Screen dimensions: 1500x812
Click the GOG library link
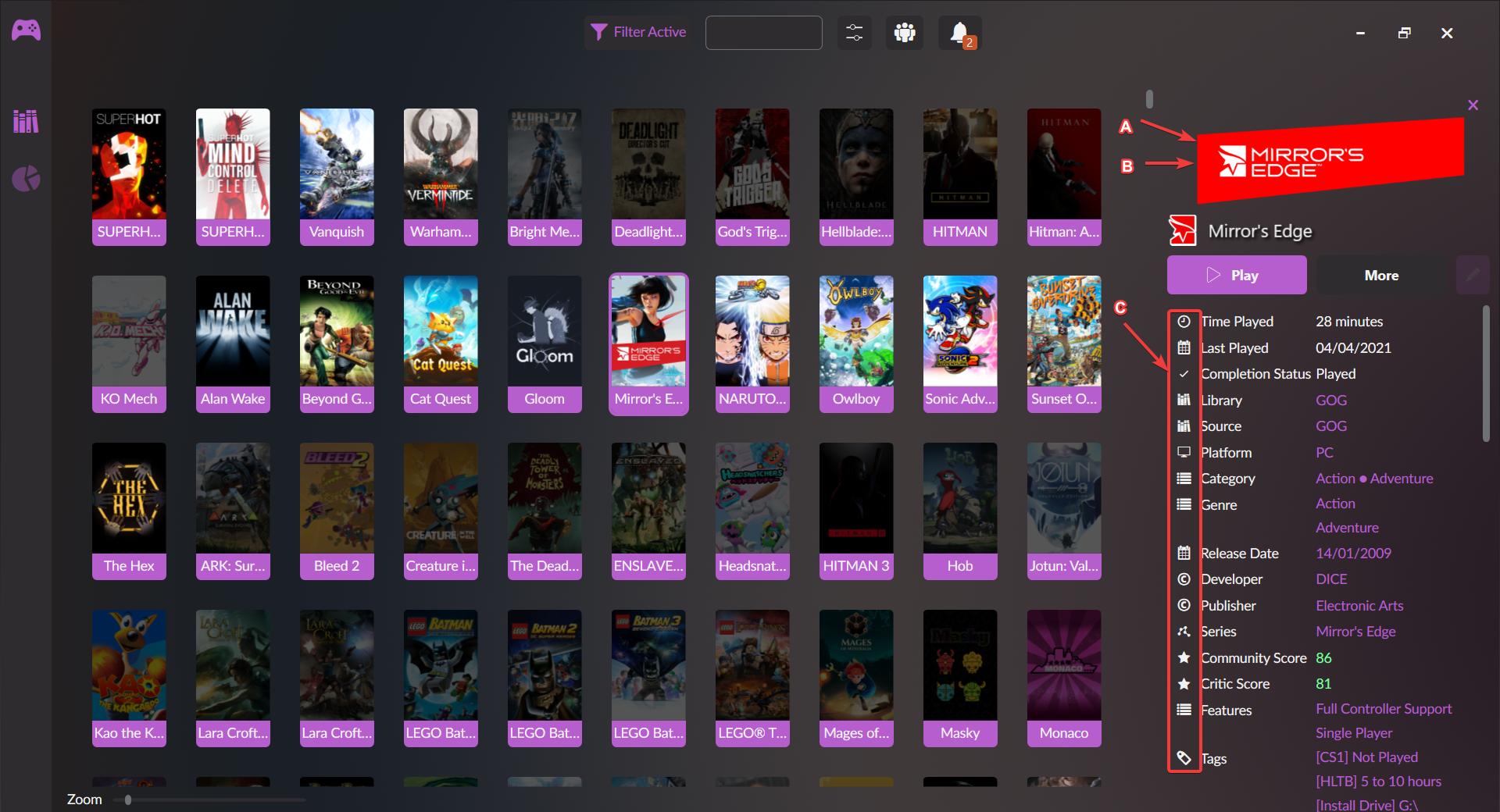tap(1331, 400)
